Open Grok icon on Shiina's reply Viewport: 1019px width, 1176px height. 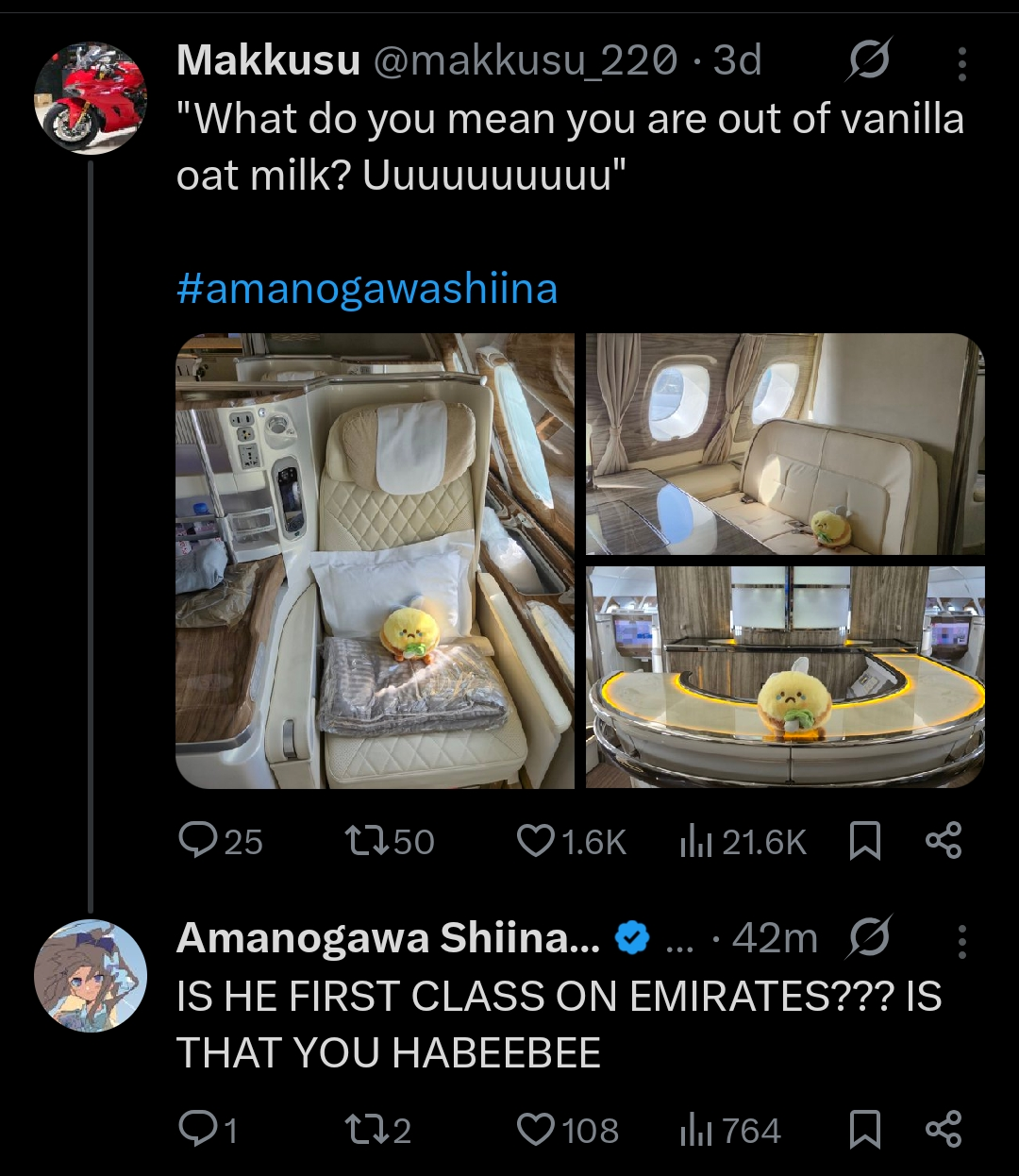(x=868, y=938)
